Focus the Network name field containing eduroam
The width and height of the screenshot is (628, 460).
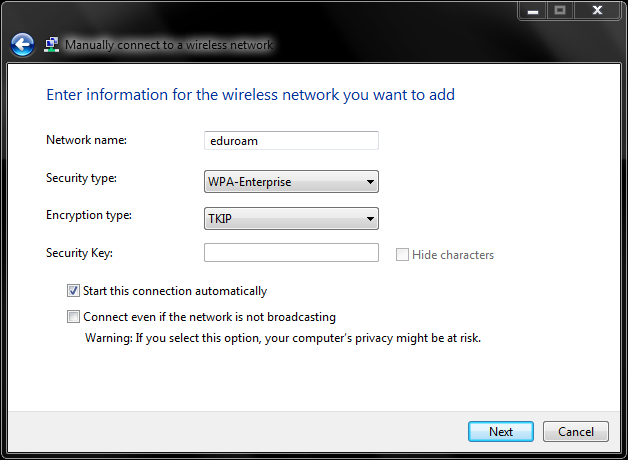click(291, 141)
